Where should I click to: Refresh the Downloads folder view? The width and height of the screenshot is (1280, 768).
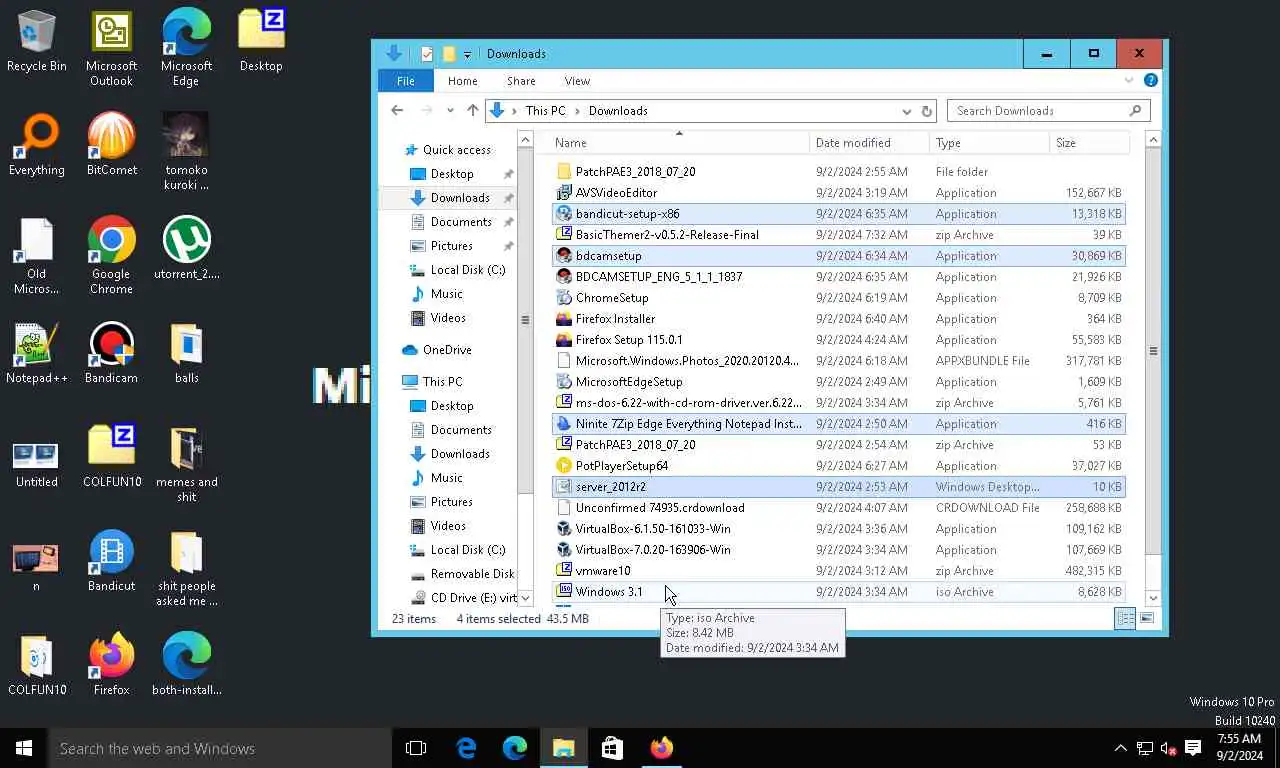pos(926,111)
